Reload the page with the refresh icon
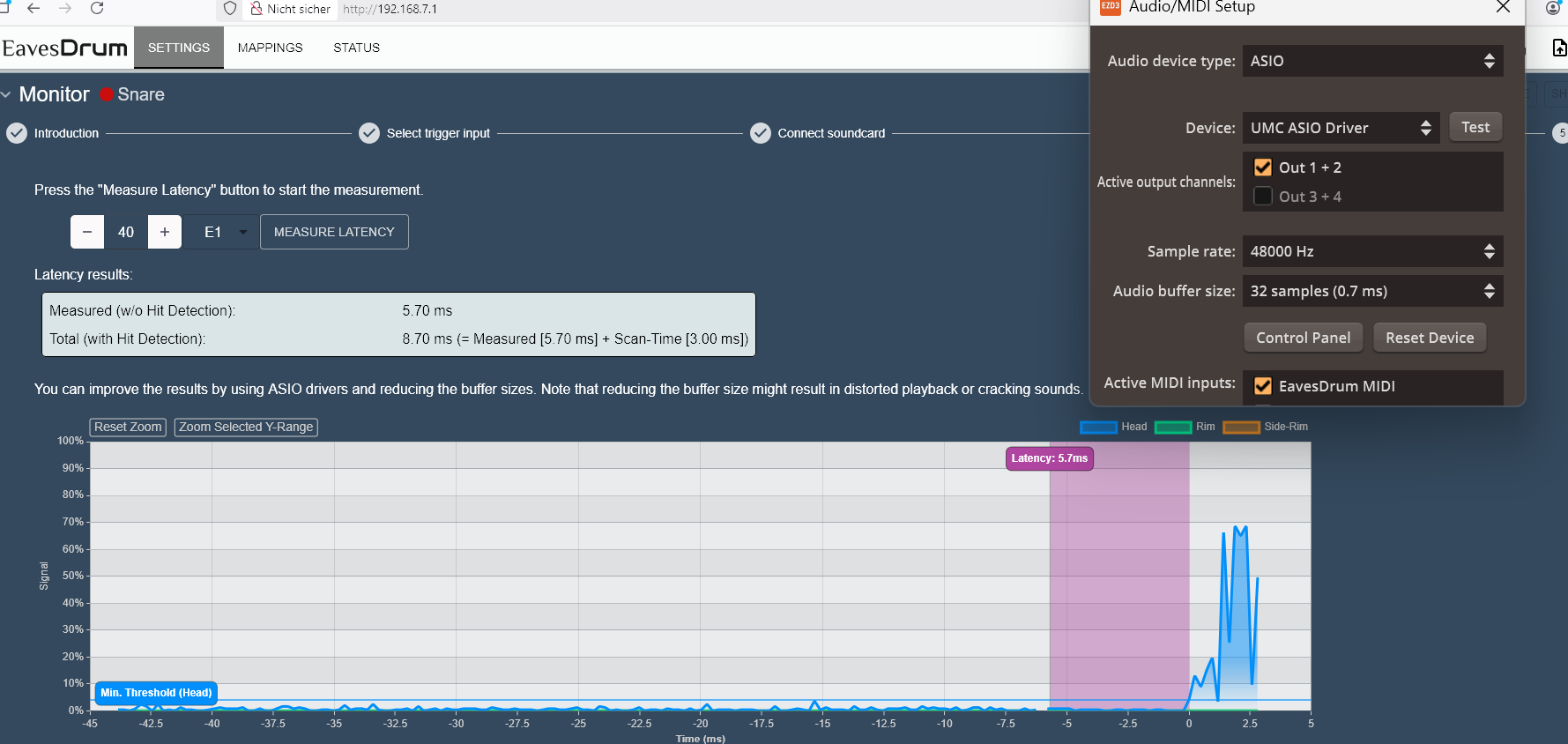 [97, 8]
